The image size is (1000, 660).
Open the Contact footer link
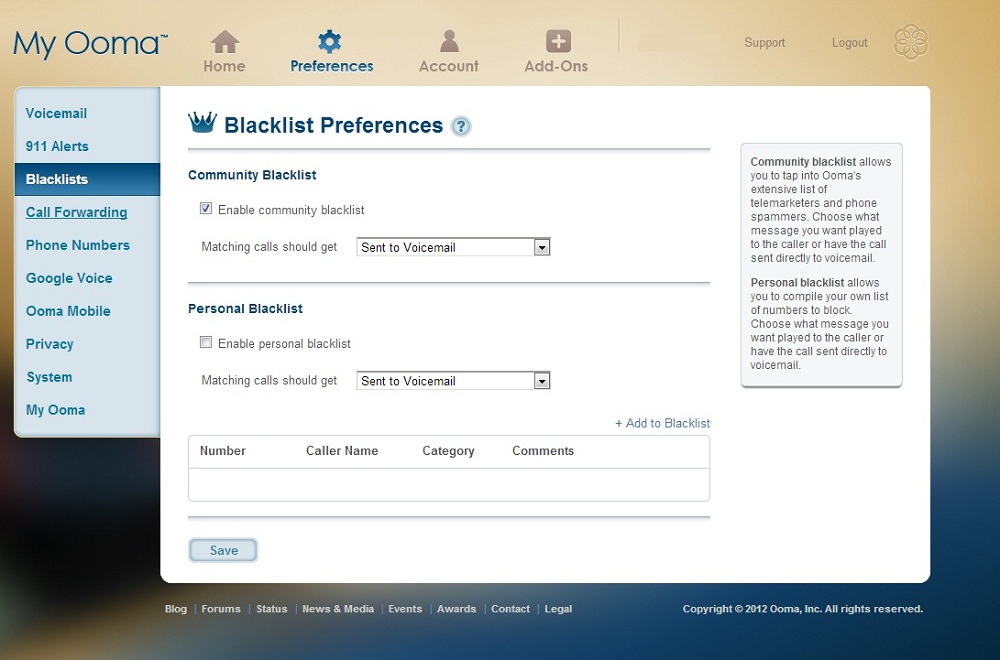pos(510,609)
